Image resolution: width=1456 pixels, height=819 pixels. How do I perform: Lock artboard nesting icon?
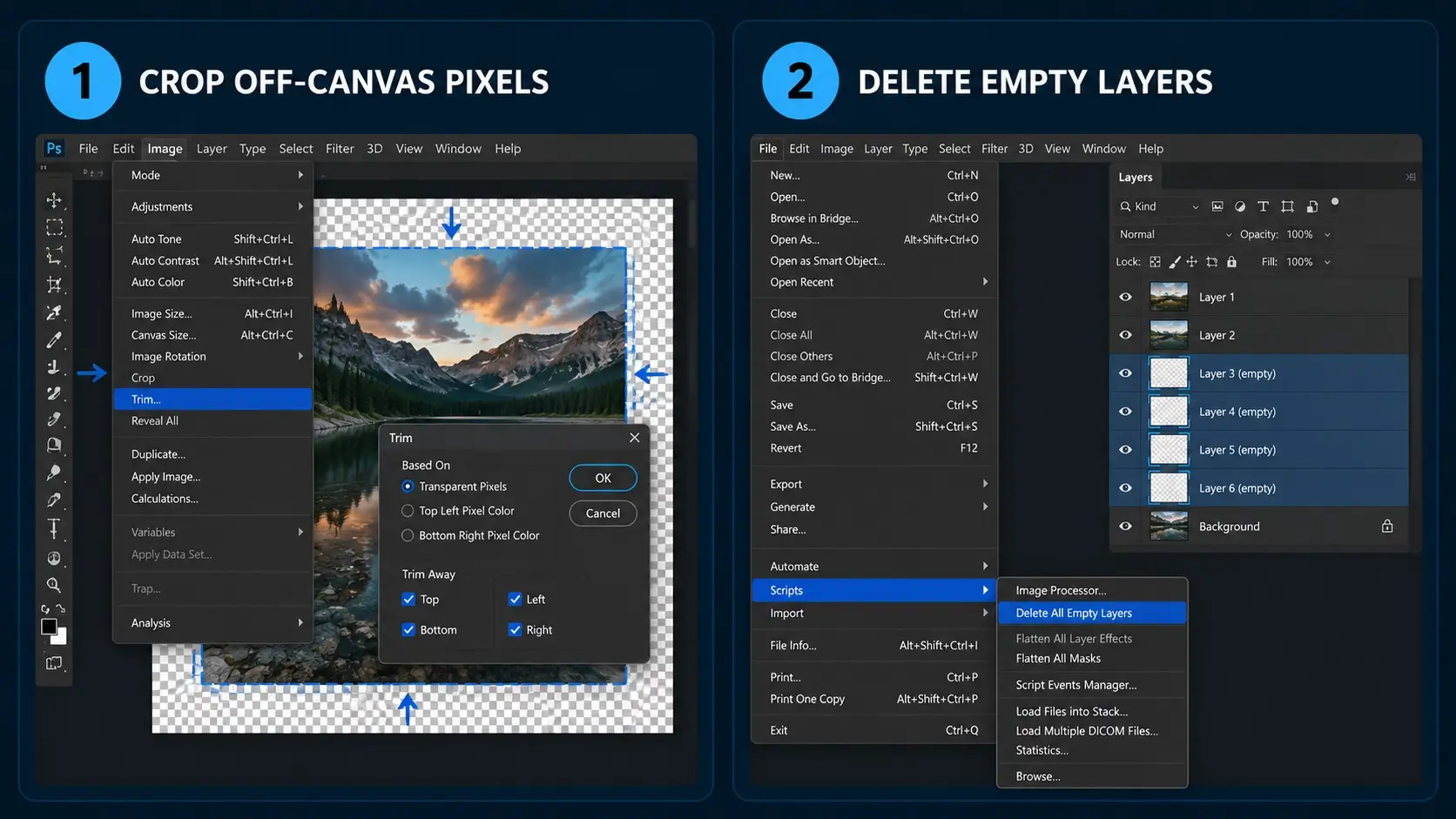click(x=1211, y=261)
